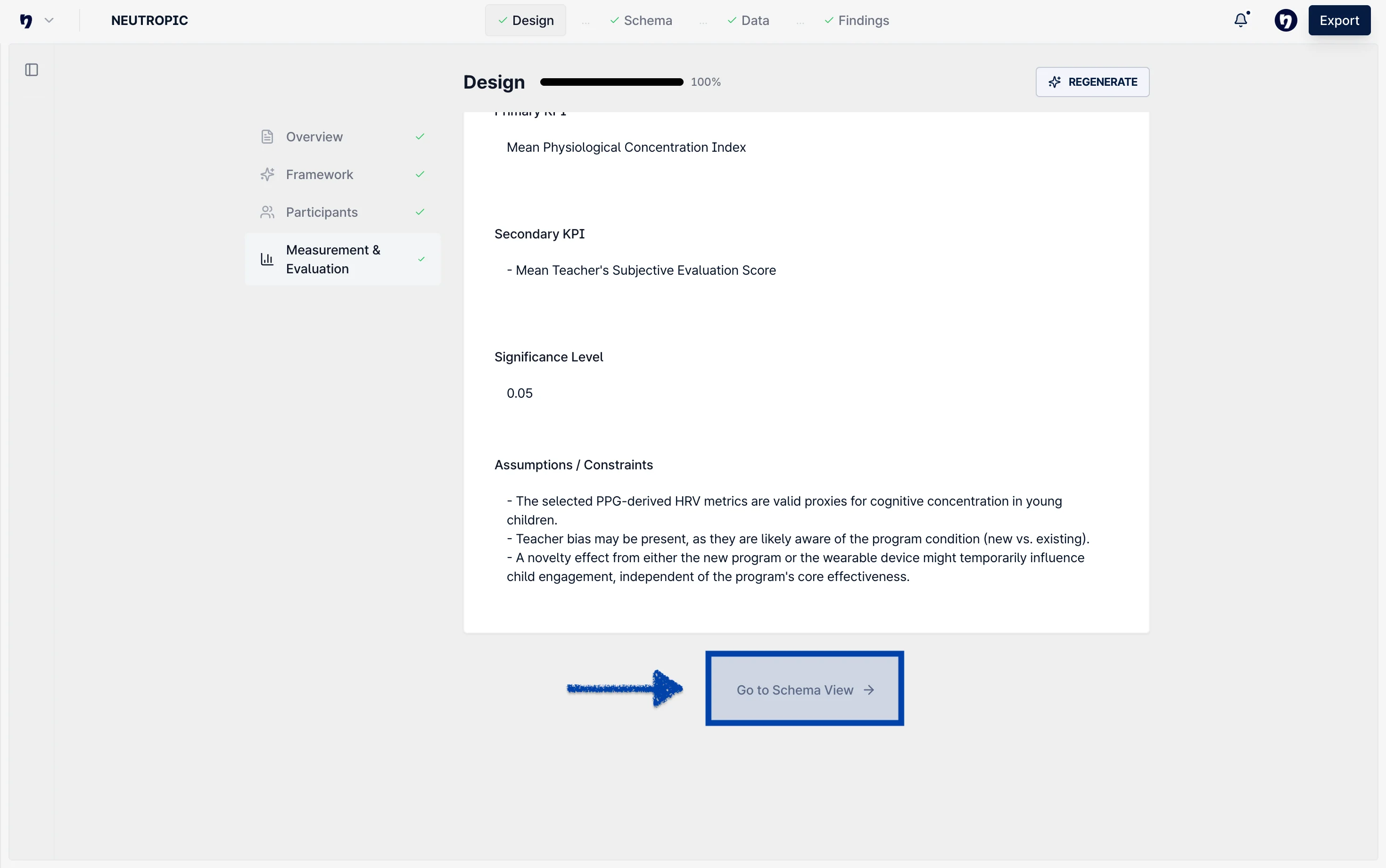
Task: Click the Significance Level heading
Action: coord(548,357)
